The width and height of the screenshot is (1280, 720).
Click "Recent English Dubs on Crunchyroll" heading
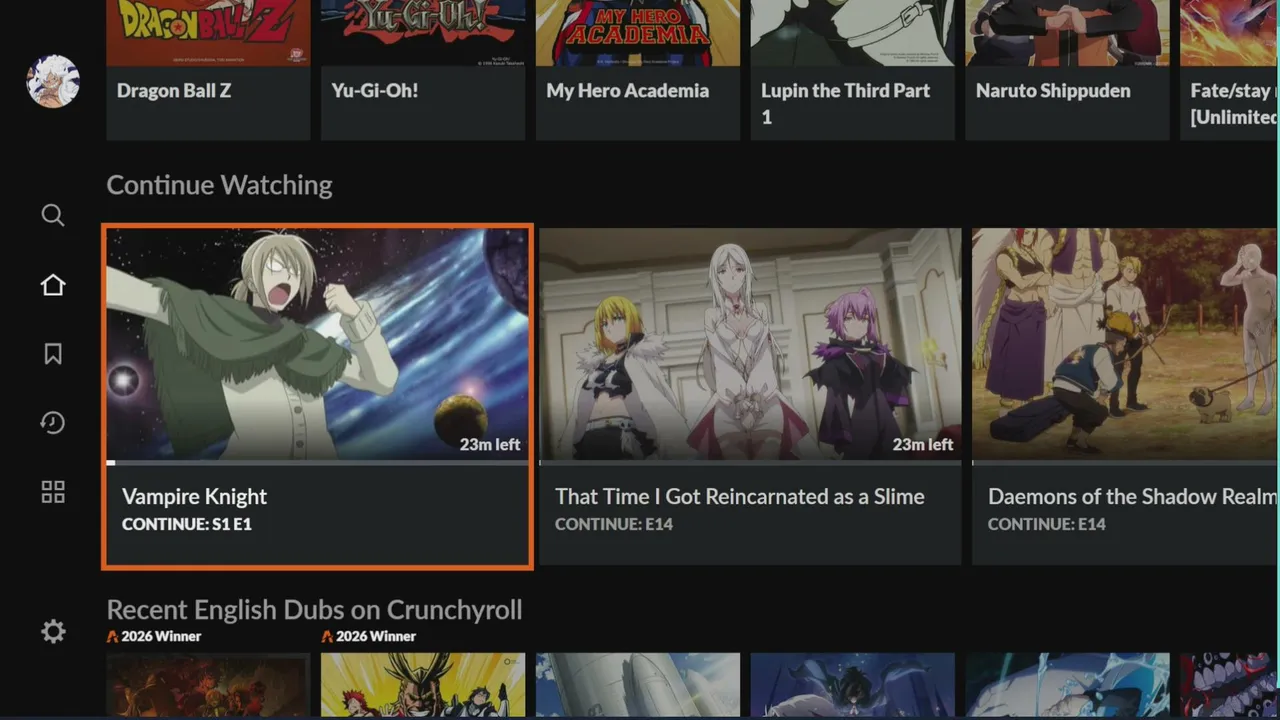[x=314, y=610]
